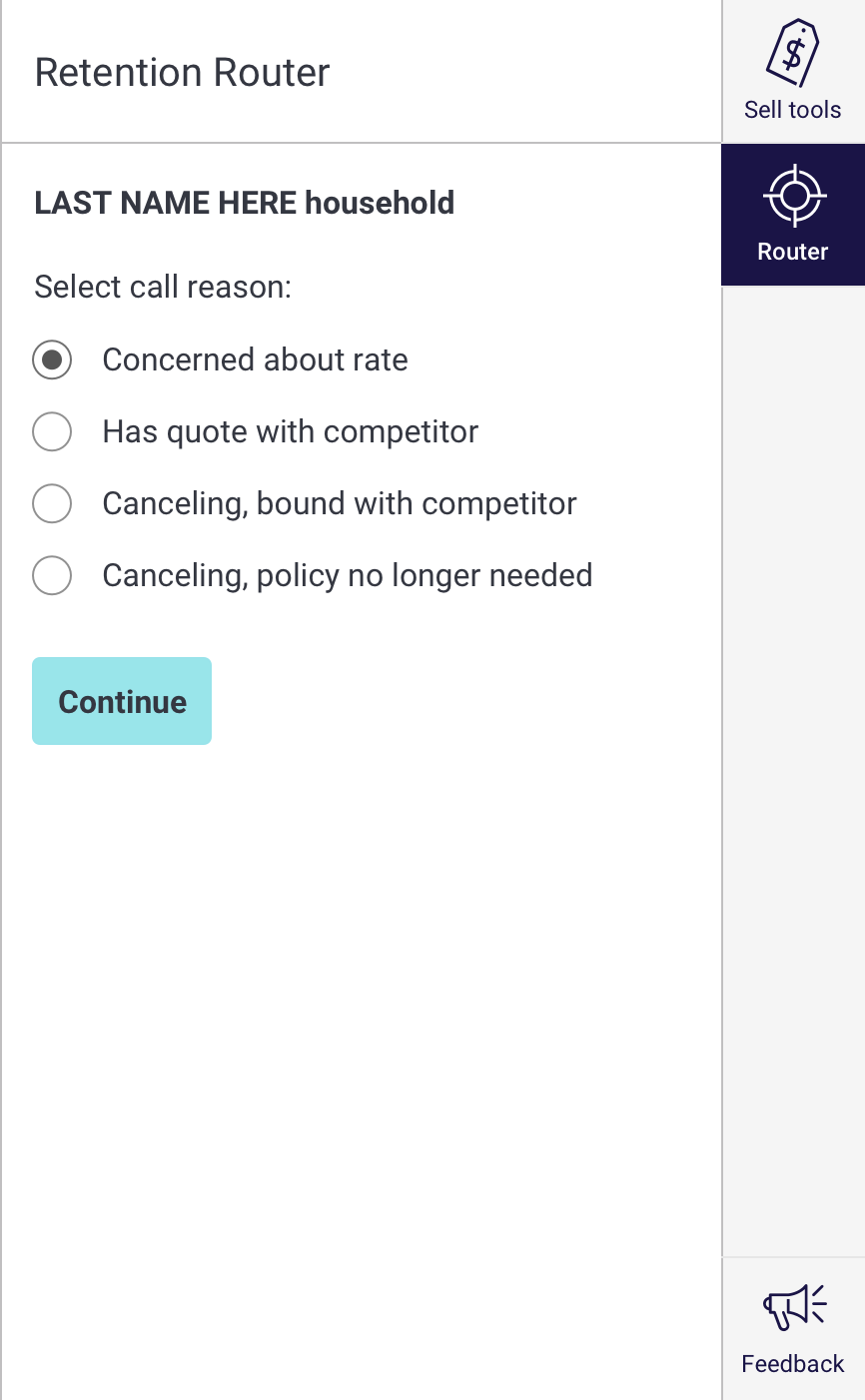
Task: Select the "Concerned about rate" radio button
Action: (52, 359)
